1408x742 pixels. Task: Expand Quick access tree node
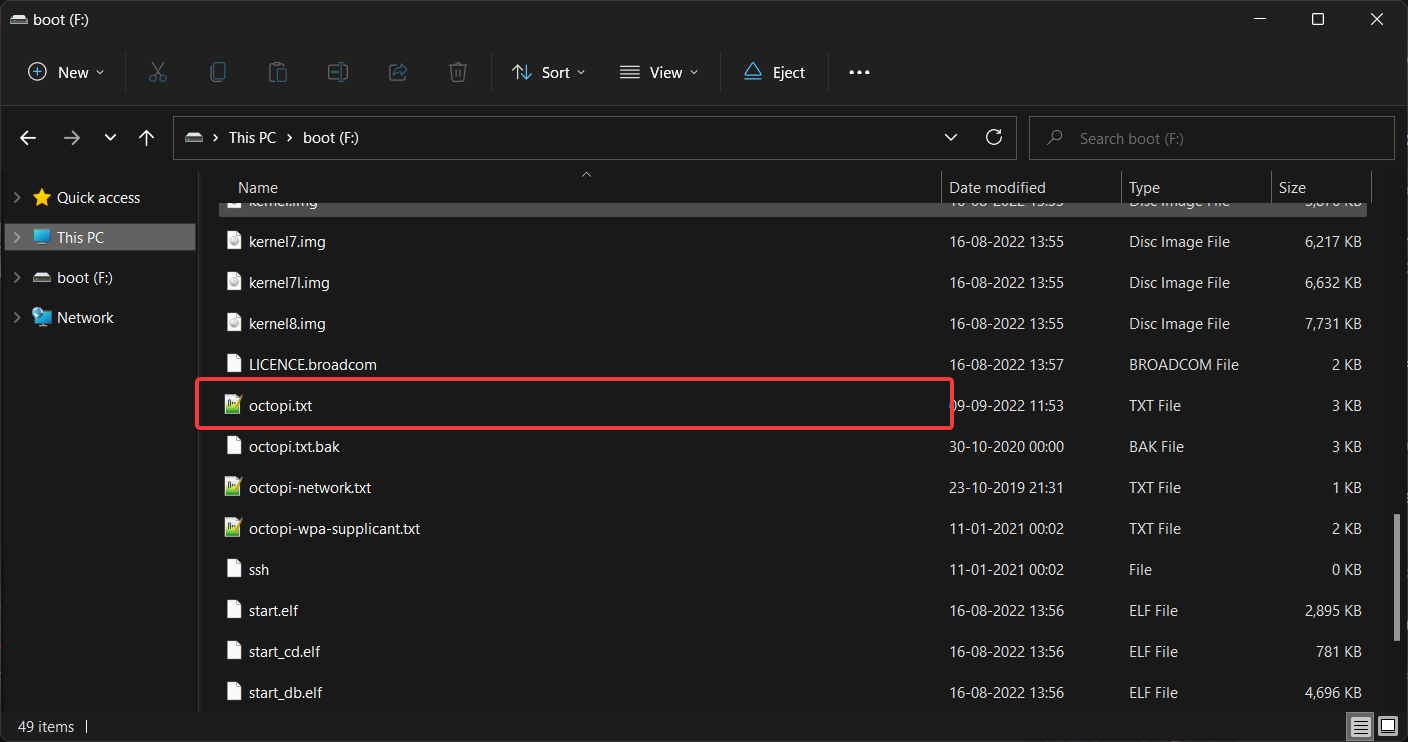[16, 198]
